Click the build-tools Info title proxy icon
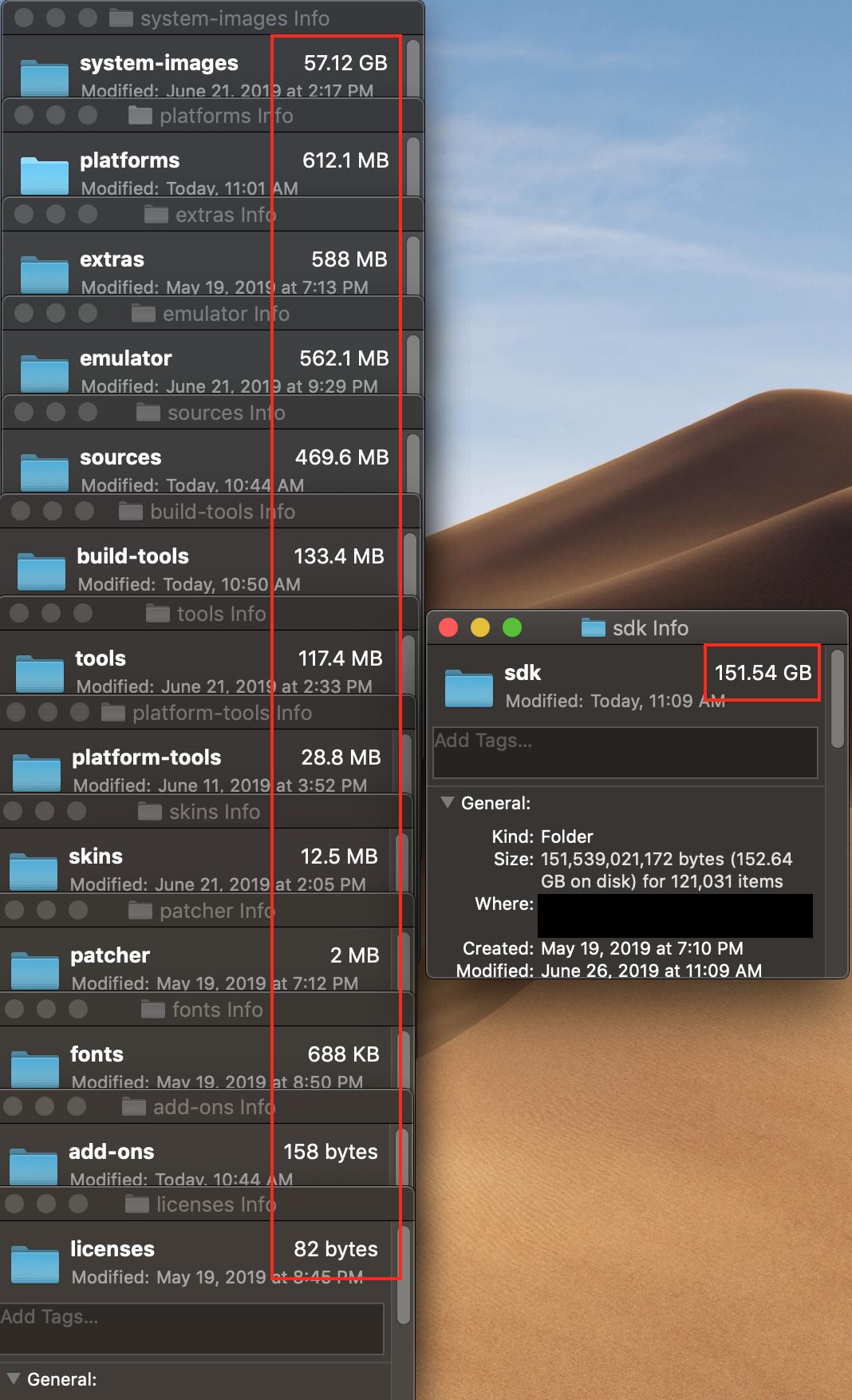The height and width of the screenshot is (1400, 852). (x=131, y=512)
